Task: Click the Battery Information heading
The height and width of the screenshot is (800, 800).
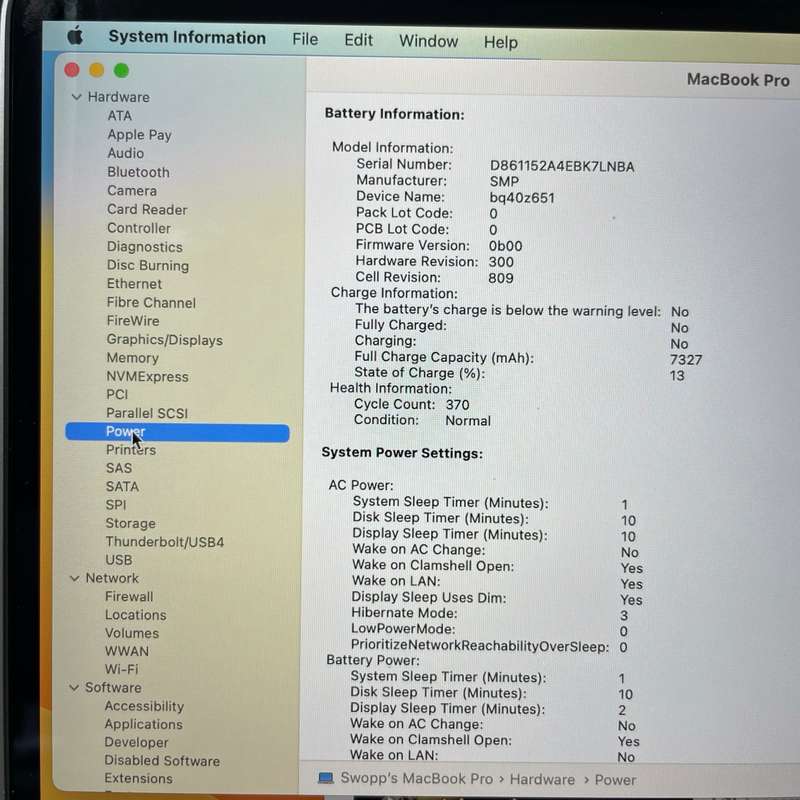Action: click(x=394, y=114)
